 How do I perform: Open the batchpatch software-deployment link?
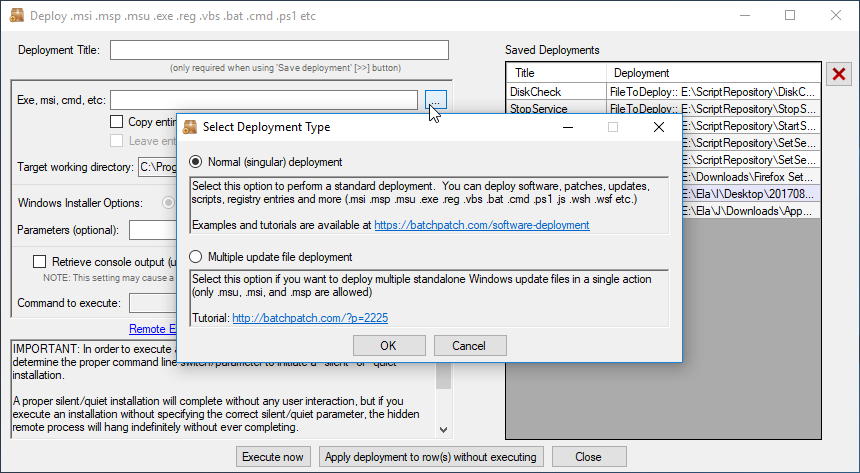tap(482, 225)
